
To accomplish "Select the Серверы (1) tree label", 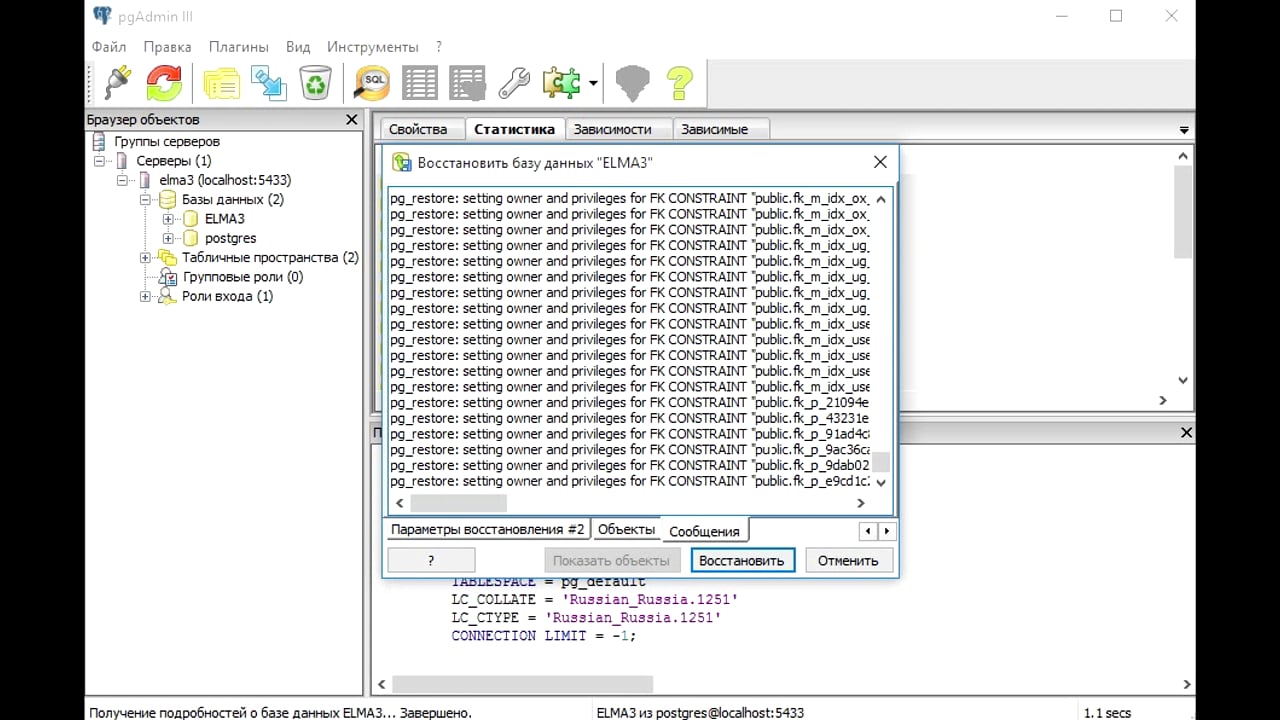I will click(x=174, y=161).
